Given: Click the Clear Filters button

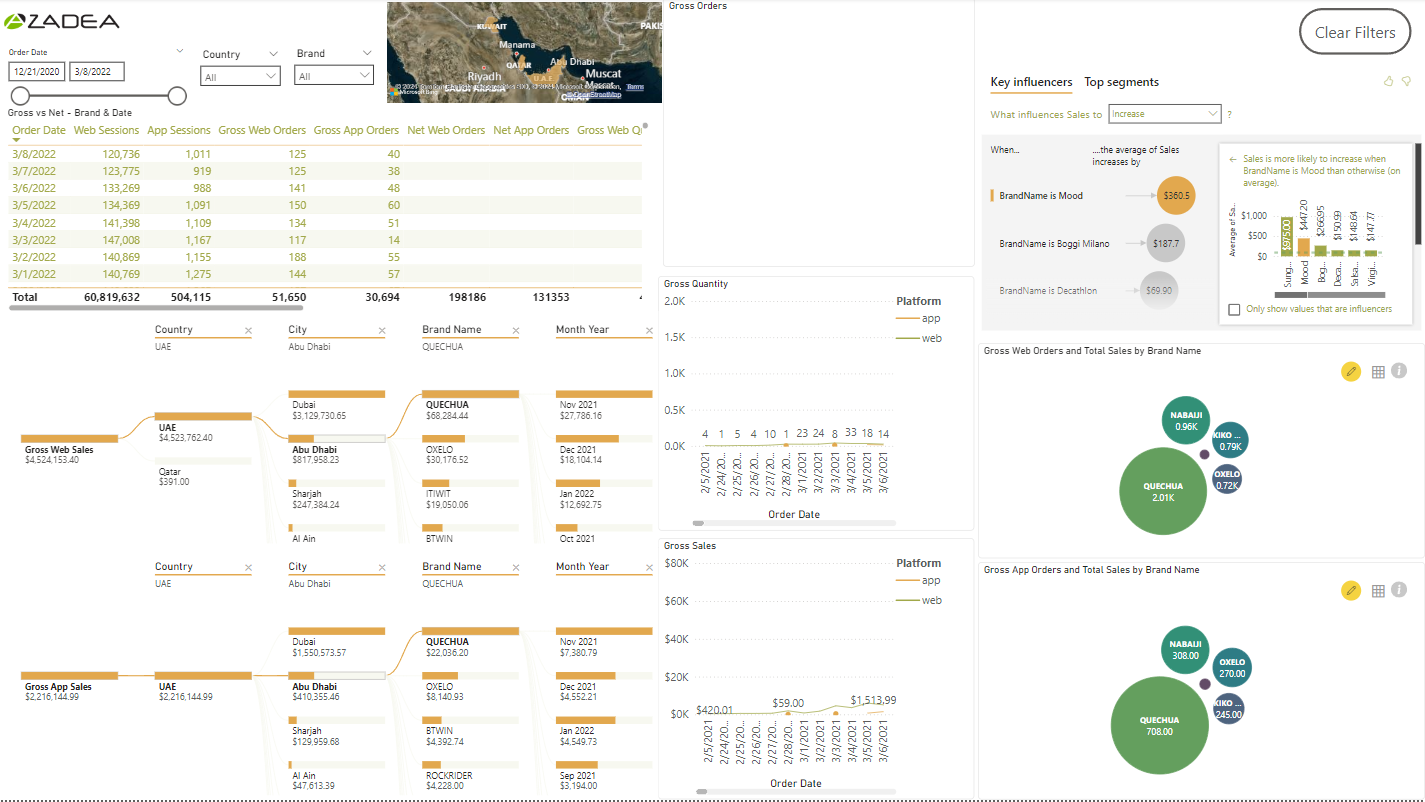Looking at the screenshot, I should click(x=1354, y=32).
